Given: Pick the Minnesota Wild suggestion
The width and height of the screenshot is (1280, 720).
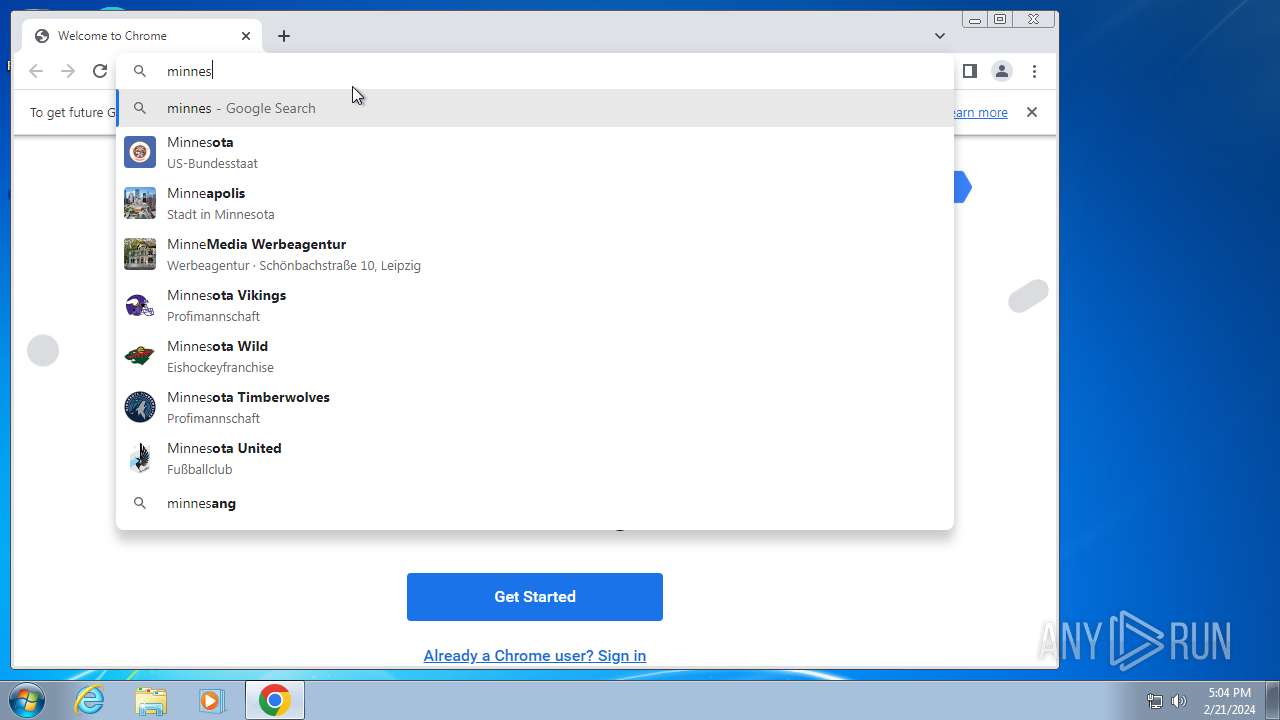Looking at the screenshot, I should (x=535, y=356).
